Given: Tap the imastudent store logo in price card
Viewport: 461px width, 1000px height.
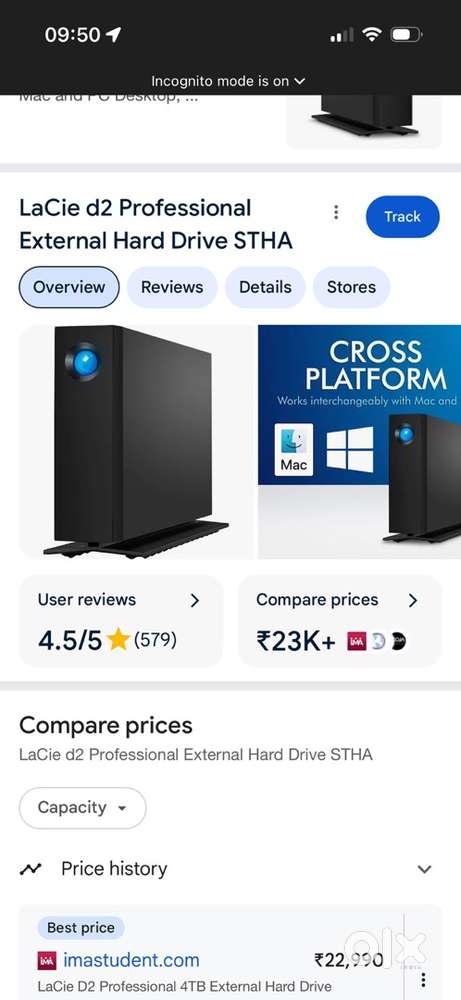Looking at the screenshot, I should point(356,641).
